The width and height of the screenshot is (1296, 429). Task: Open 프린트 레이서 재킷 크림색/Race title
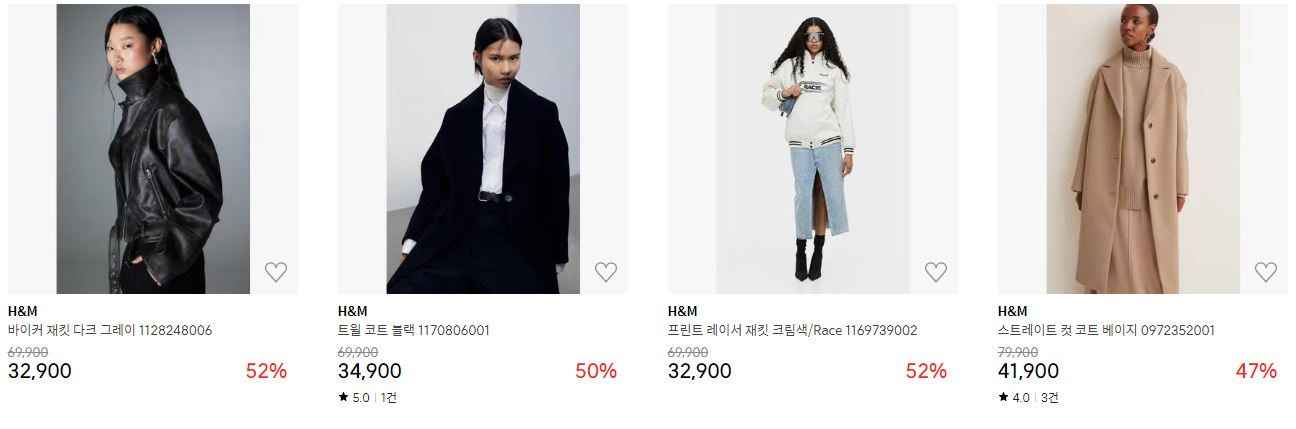tap(792, 330)
